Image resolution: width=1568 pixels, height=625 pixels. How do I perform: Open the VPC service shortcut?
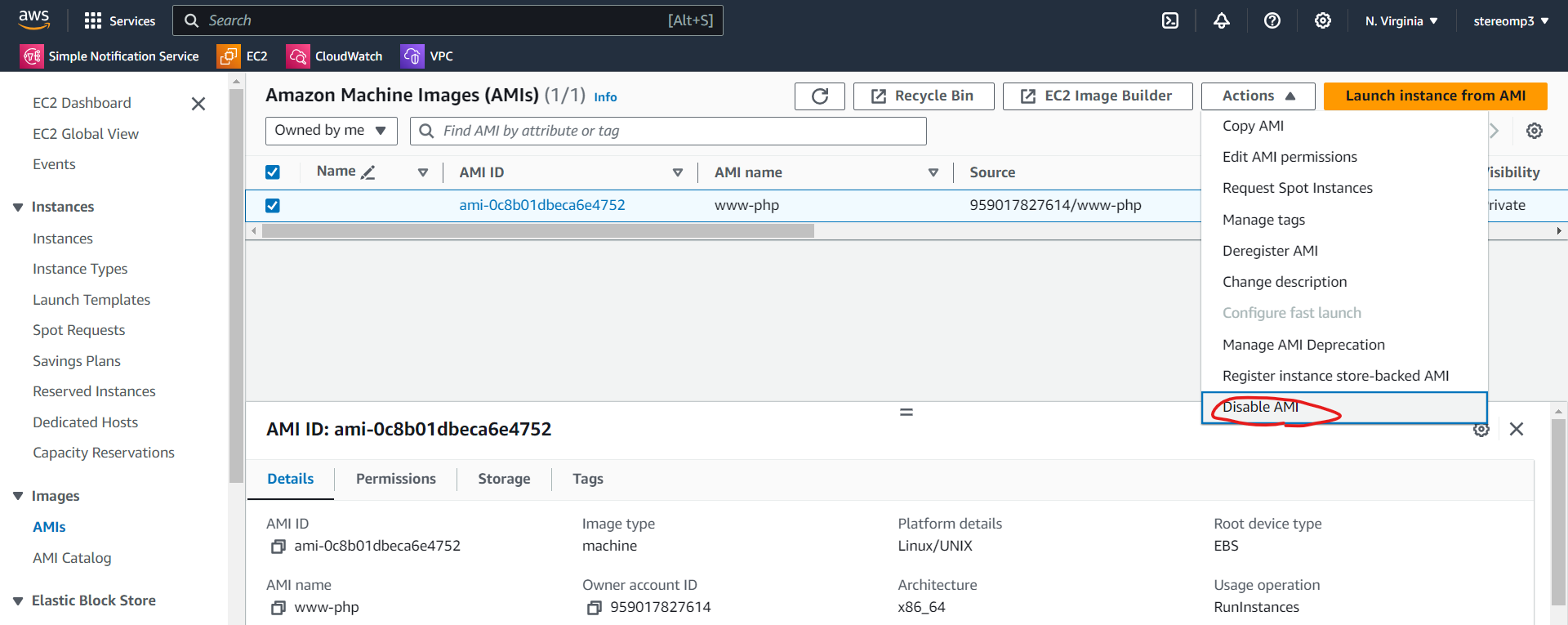pos(427,56)
